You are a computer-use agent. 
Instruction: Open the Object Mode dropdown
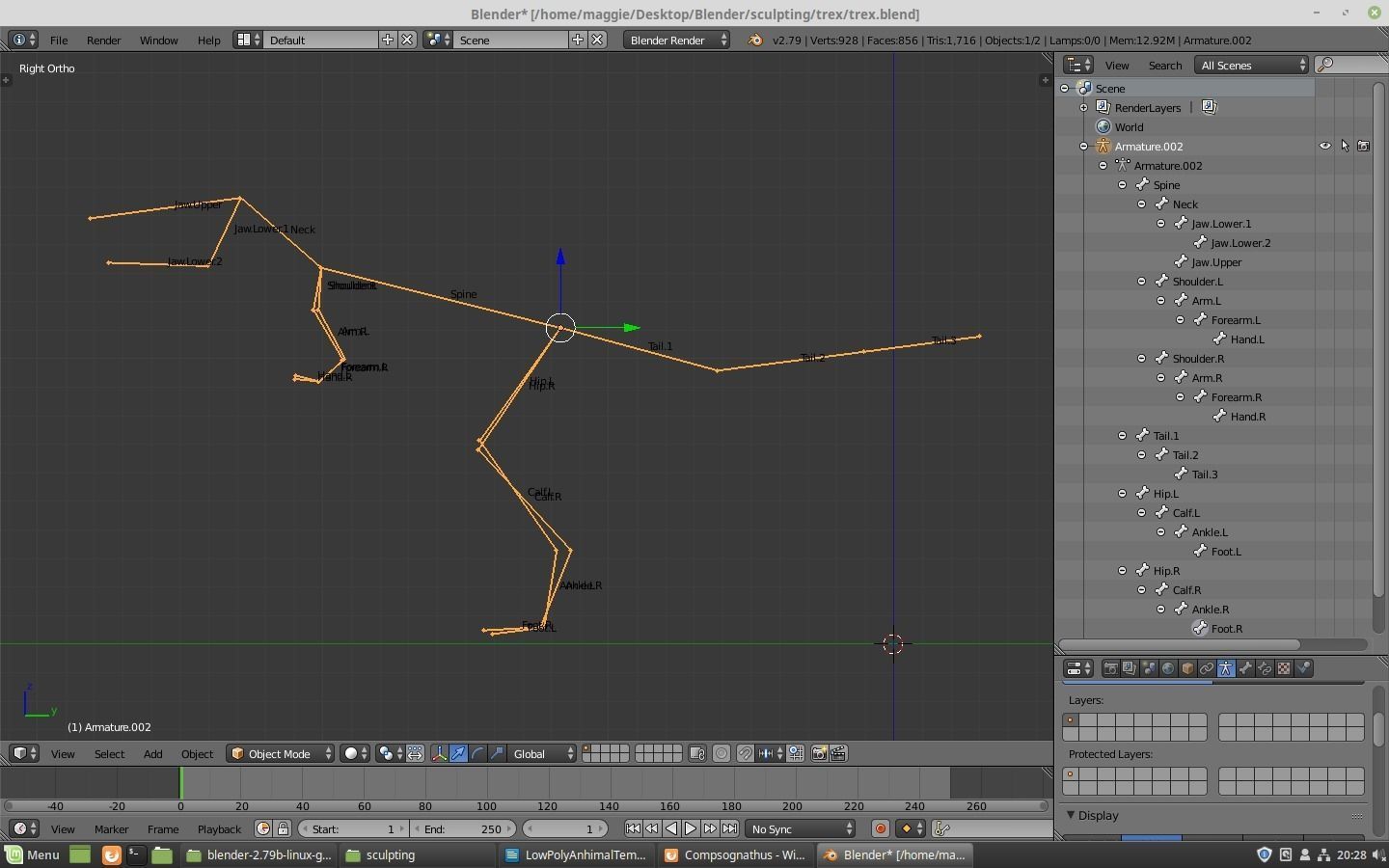[x=281, y=753]
